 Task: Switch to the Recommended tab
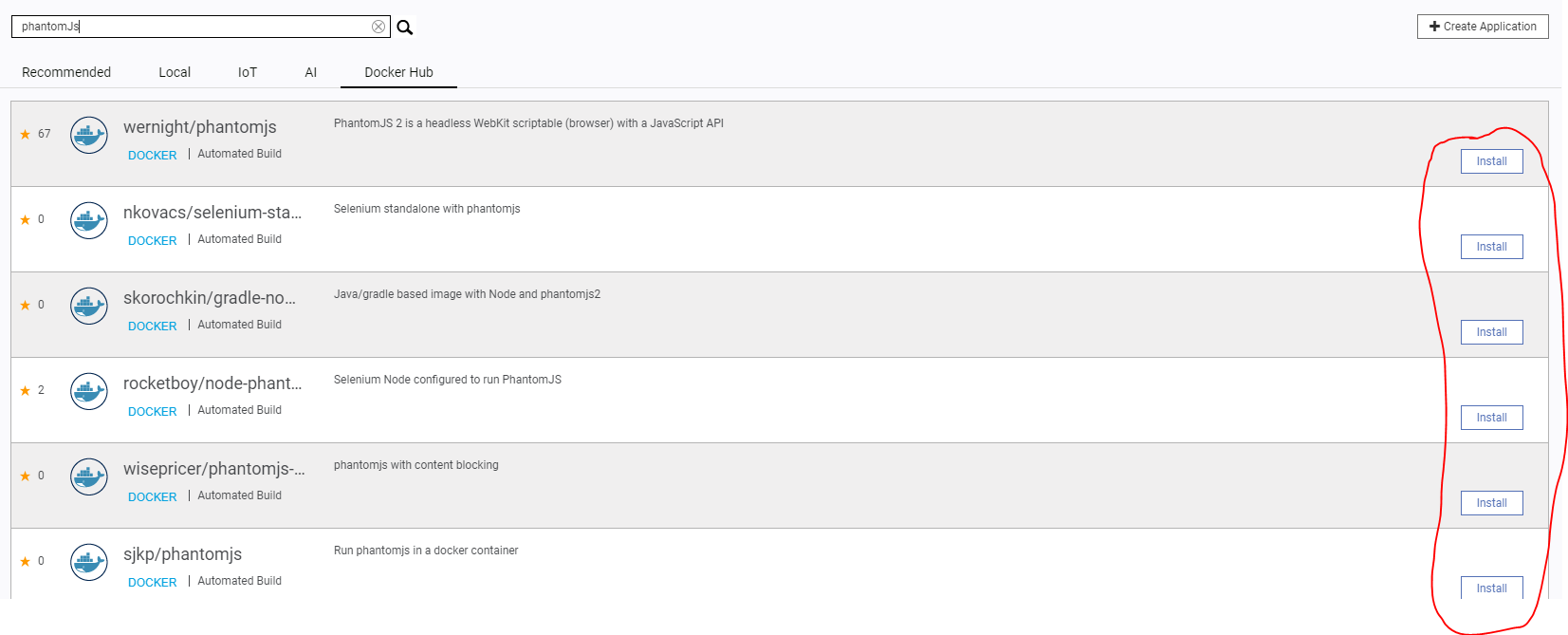pyautogui.click(x=66, y=72)
